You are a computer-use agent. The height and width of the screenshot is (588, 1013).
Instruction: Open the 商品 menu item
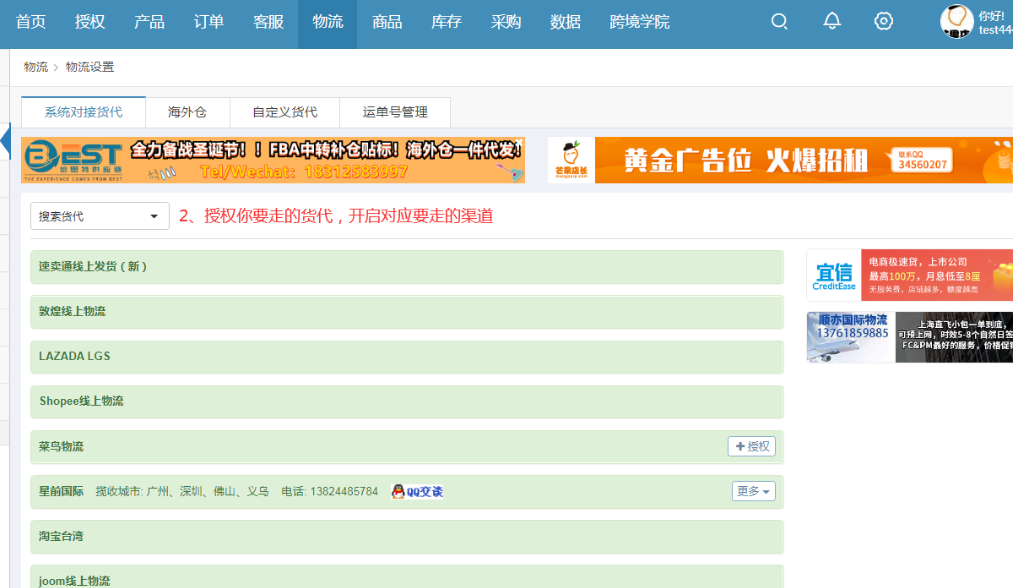tap(387, 22)
